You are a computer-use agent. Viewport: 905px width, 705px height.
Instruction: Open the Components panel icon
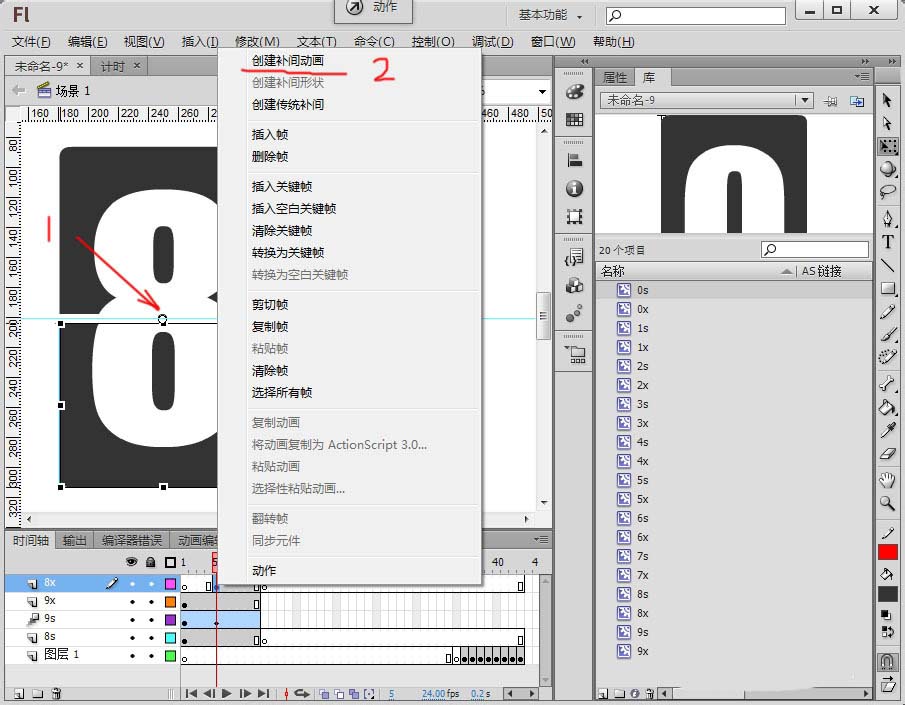pyautogui.click(x=574, y=285)
